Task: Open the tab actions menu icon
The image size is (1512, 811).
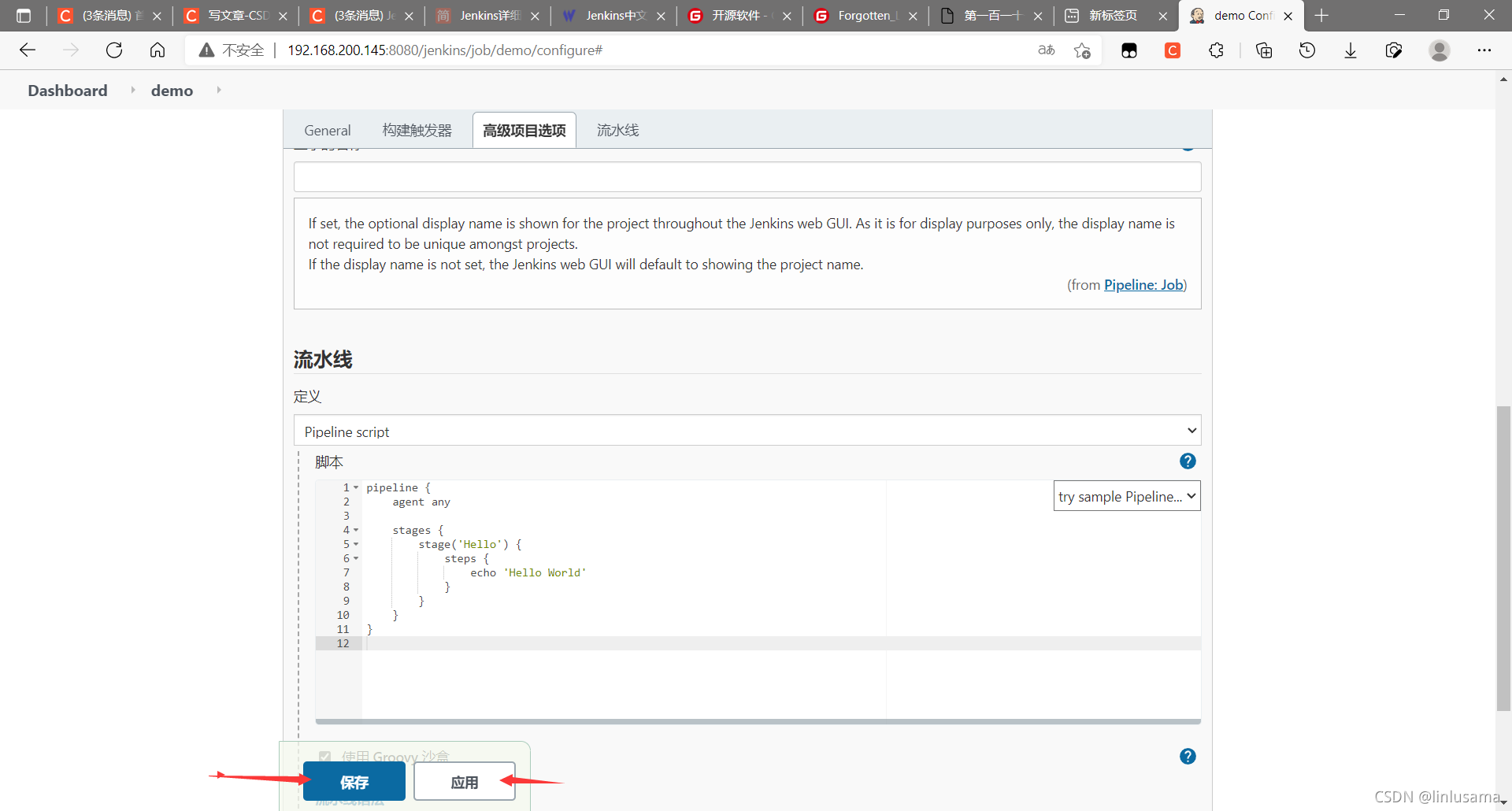Action: point(24,16)
